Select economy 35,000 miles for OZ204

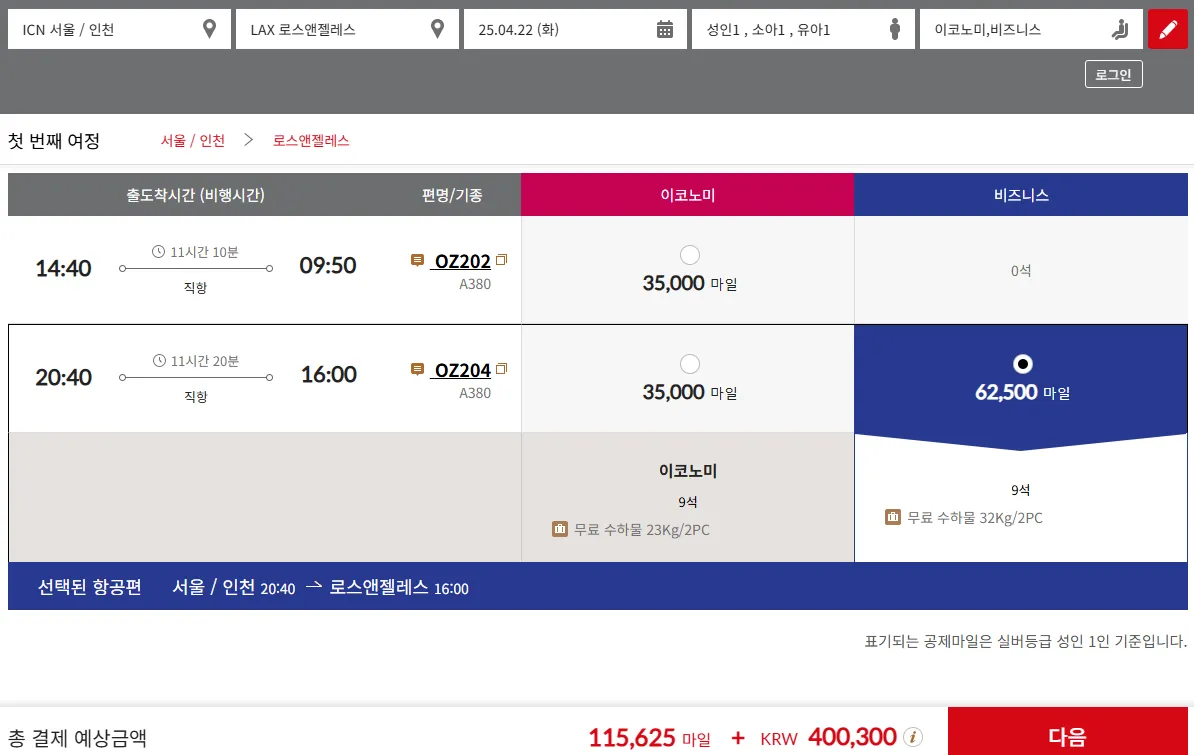click(689, 364)
